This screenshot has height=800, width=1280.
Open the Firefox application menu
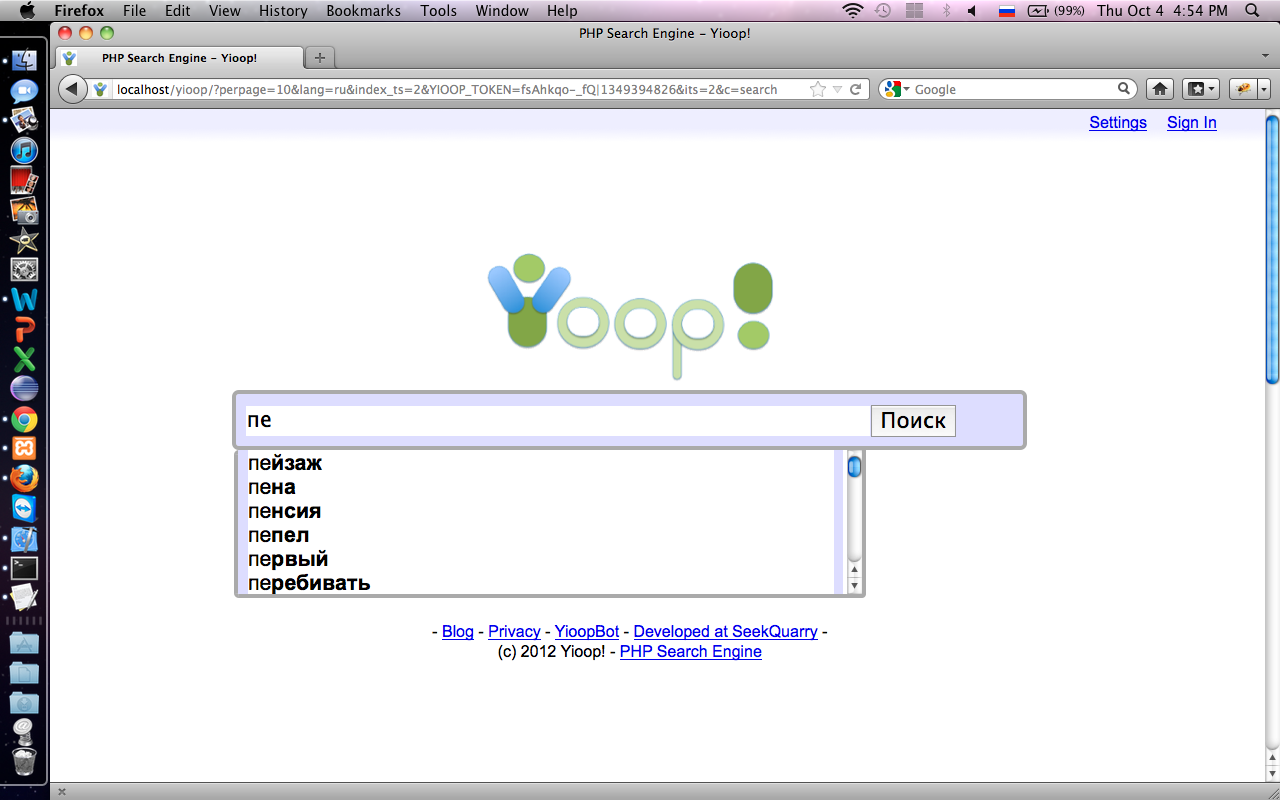(79, 11)
